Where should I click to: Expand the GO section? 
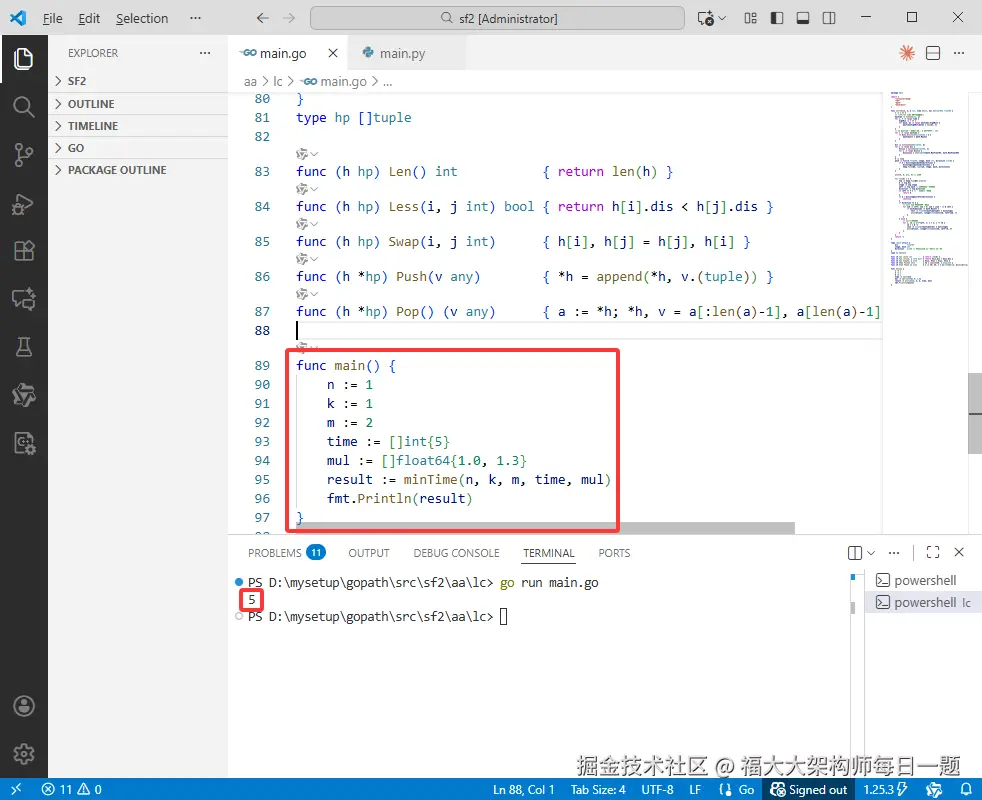pos(138,147)
